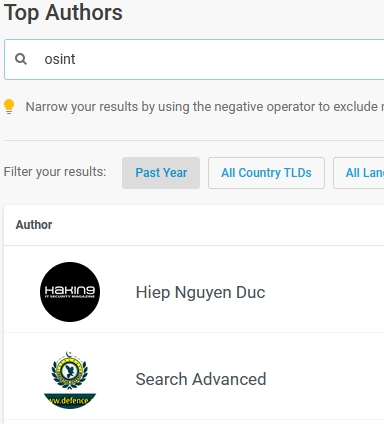Click the green wreath emblem icon
This screenshot has height=424, width=384.
(x=69, y=370)
